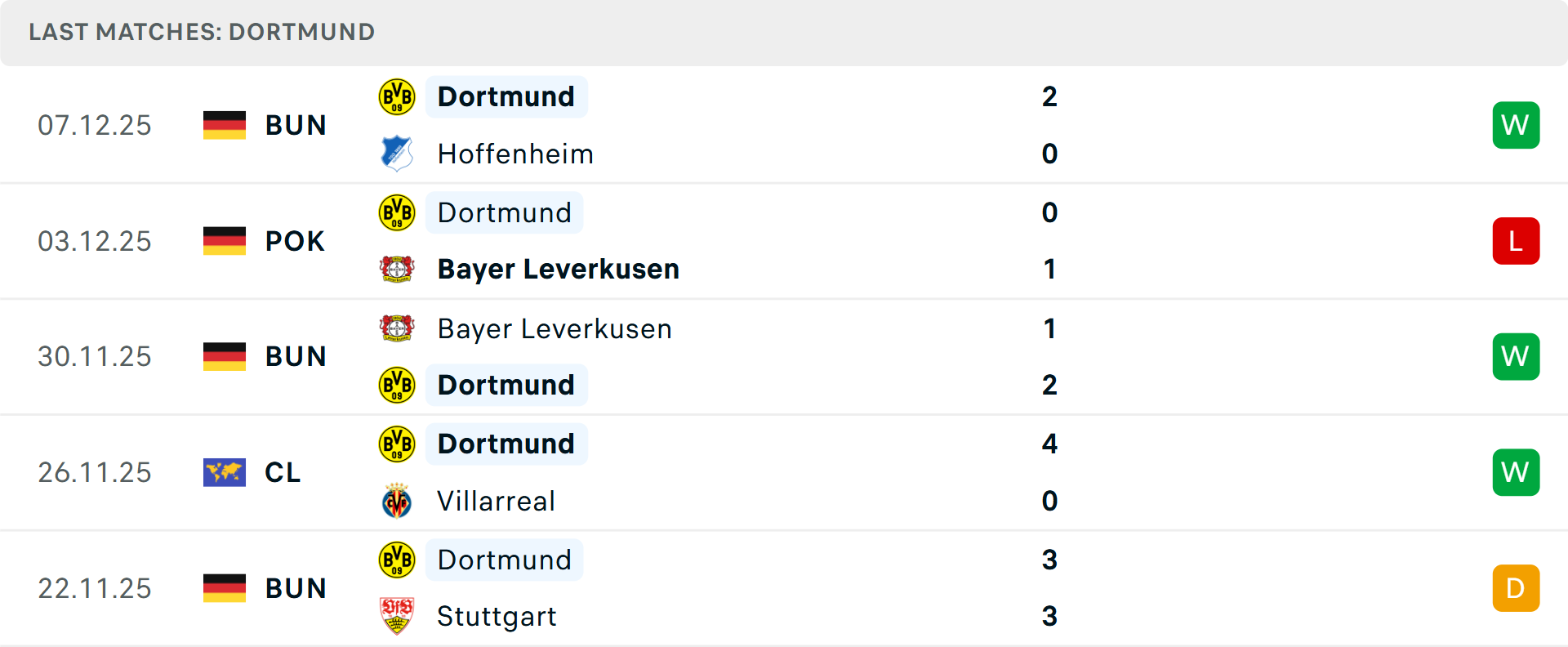Select the BUN competition label on 07.12.25
Screen dimensions: 1568x647
295,124
